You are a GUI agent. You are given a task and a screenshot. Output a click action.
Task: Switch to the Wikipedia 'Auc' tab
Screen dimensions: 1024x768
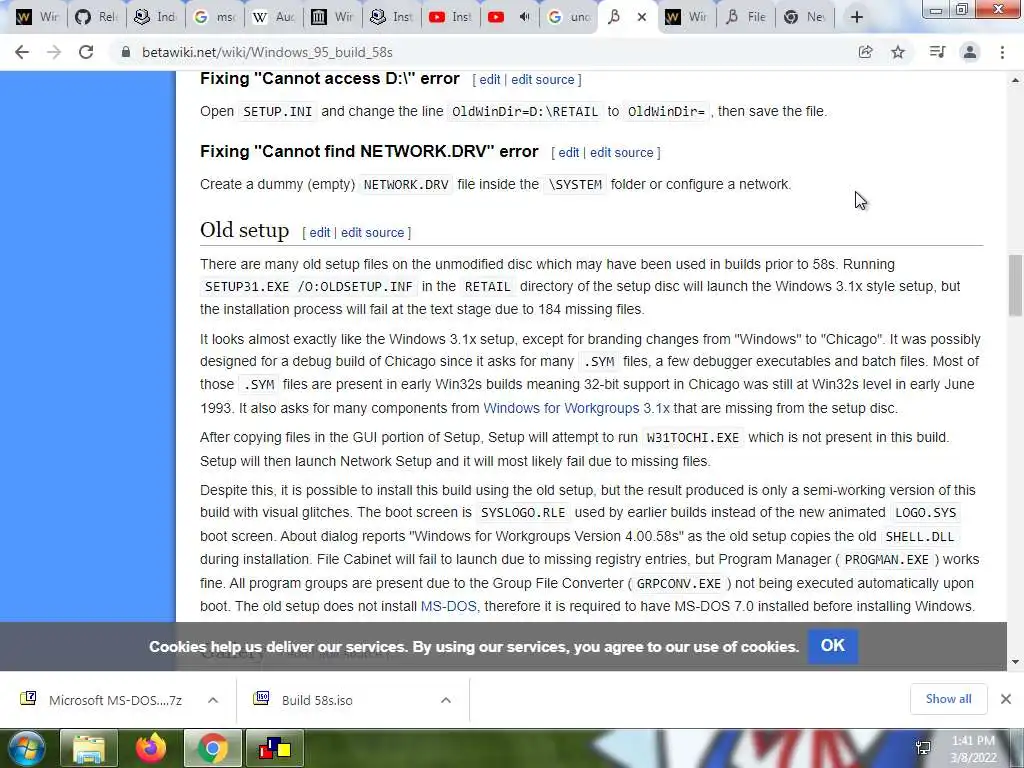point(273,17)
